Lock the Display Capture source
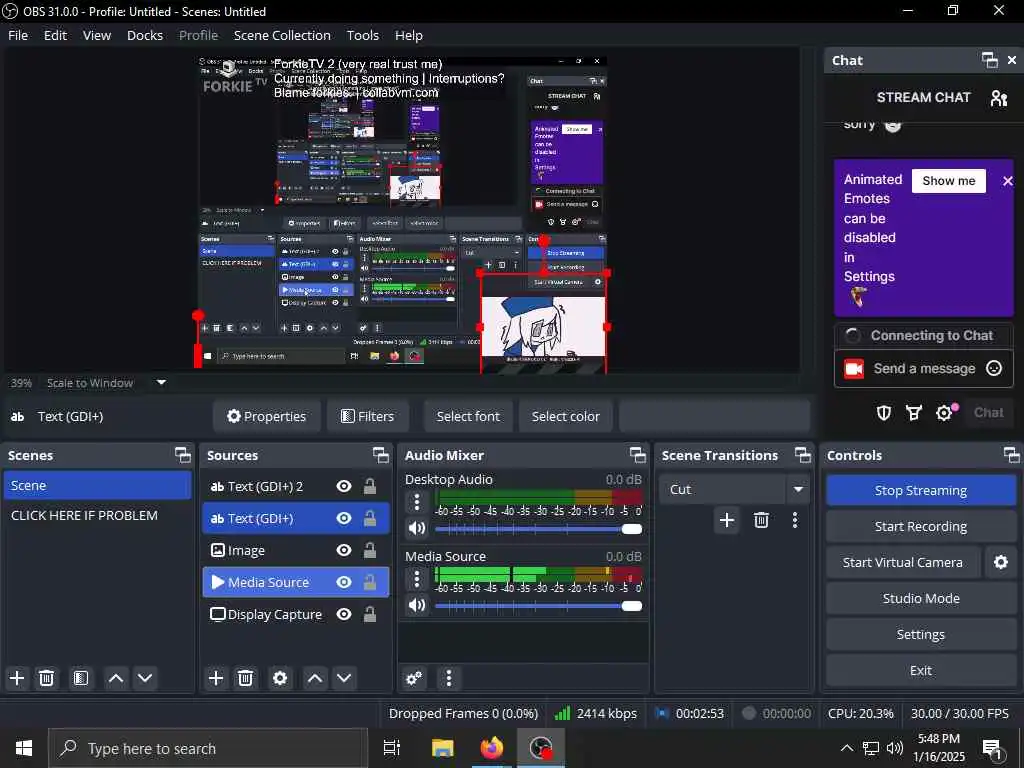Image resolution: width=1024 pixels, height=768 pixels. point(370,614)
